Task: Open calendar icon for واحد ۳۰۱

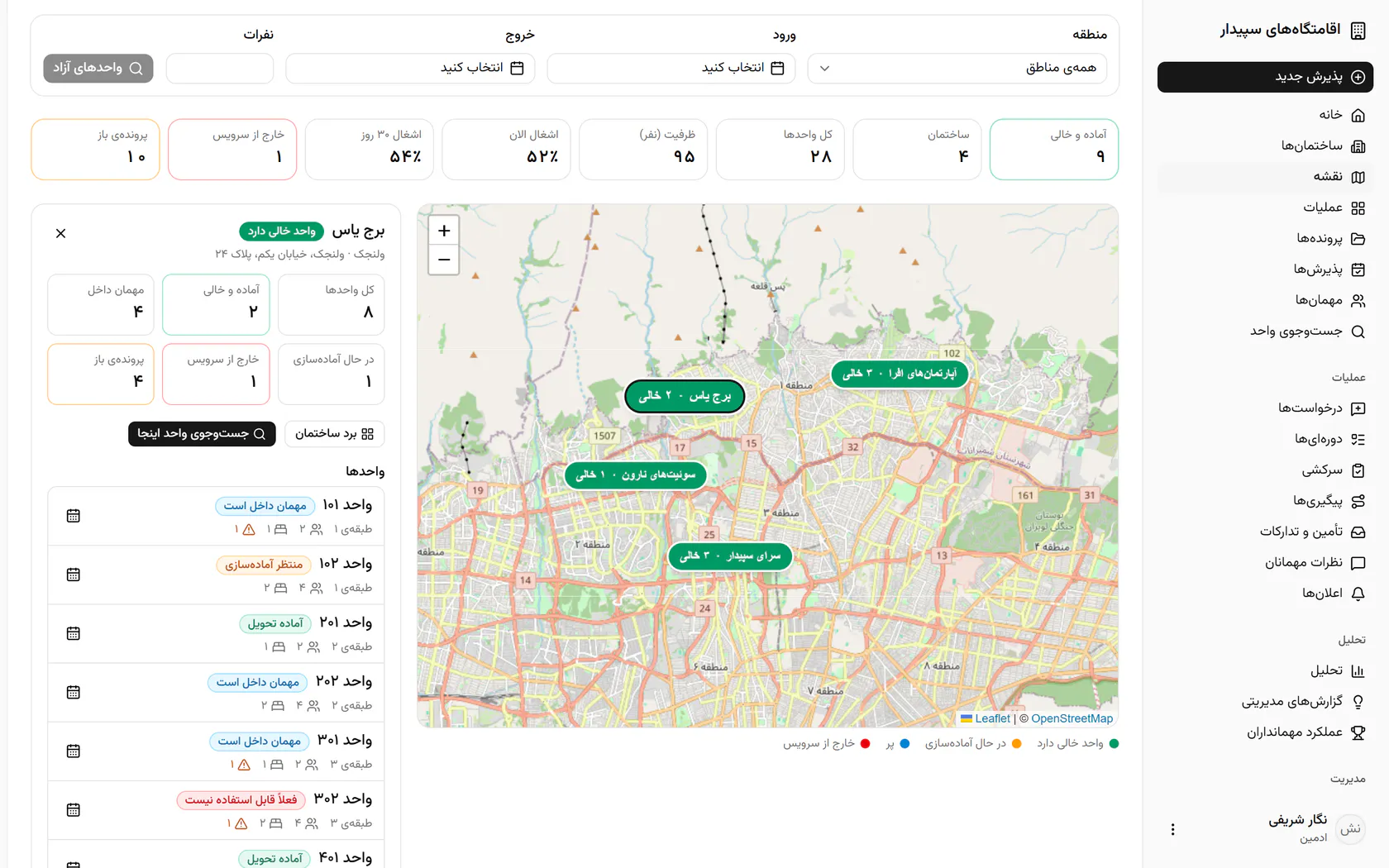Action: click(x=73, y=751)
